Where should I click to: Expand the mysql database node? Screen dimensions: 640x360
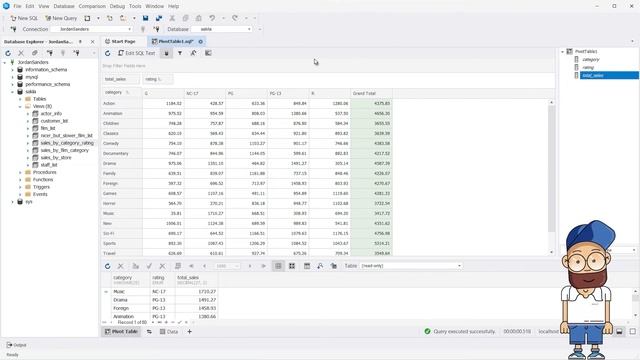[x=12, y=77]
